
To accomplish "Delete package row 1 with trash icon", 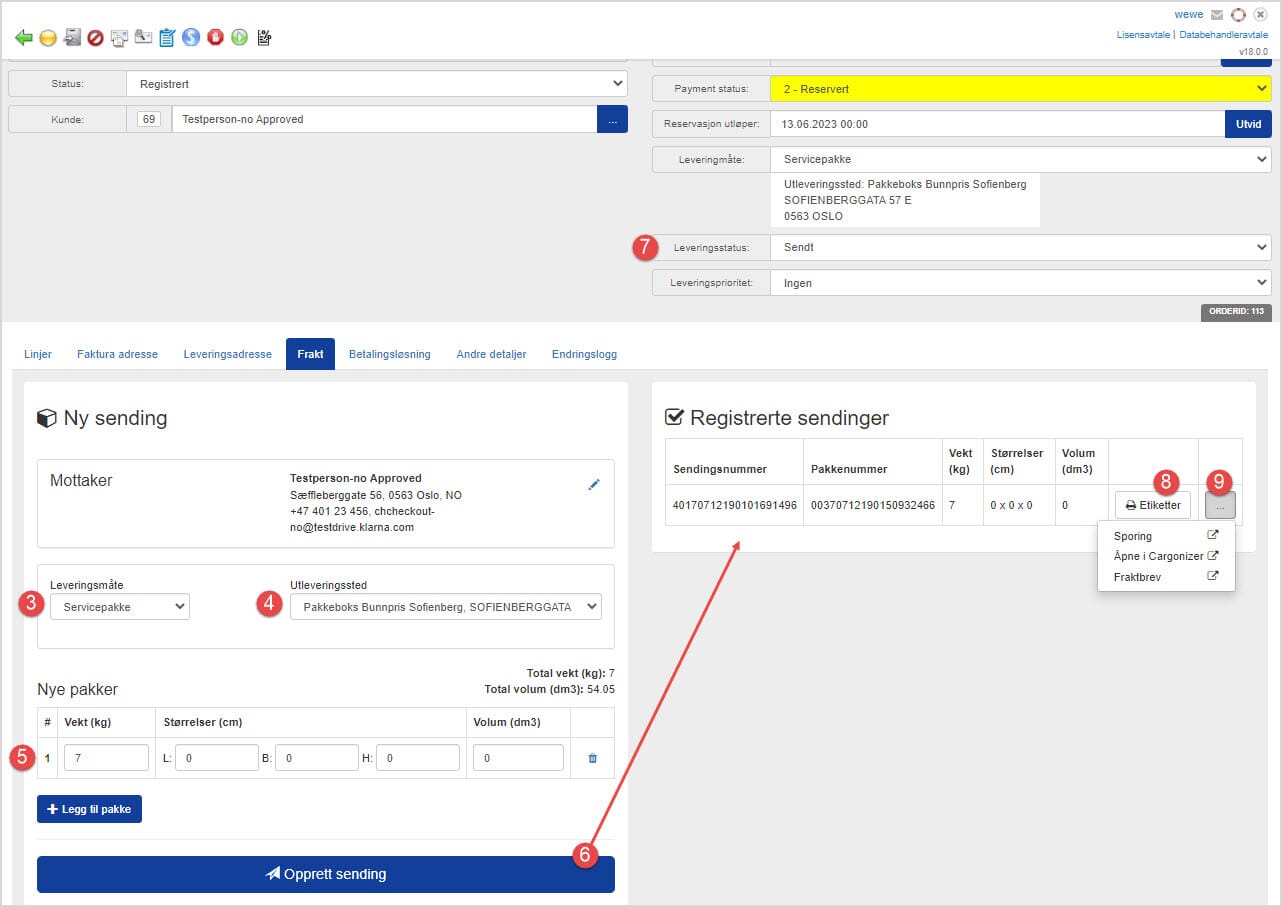I will [x=592, y=759].
